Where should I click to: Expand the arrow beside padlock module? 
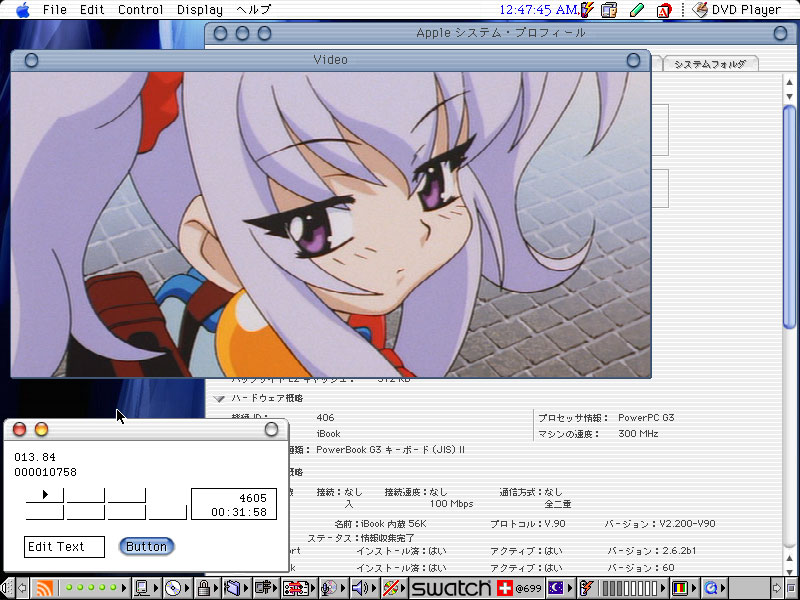pos(217,588)
